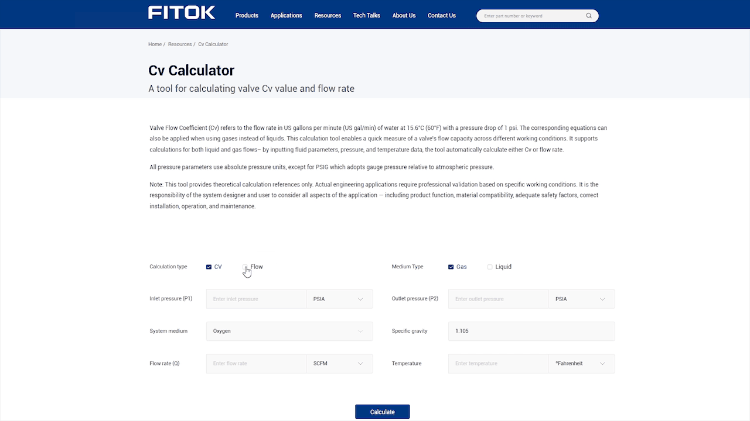Image resolution: width=750 pixels, height=421 pixels.
Task: Click the Cv Calculator breadcrumb
Action: click(213, 44)
